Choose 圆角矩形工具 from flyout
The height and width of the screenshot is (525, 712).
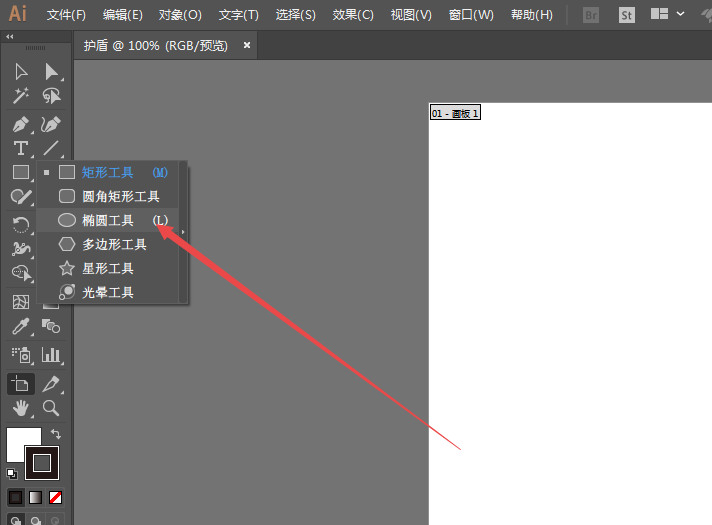tap(108, 196)
